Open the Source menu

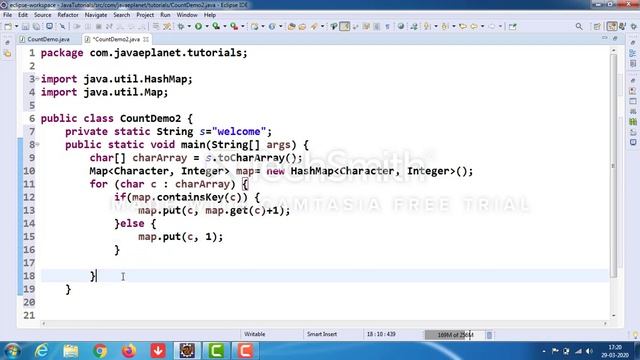(42, 15)
